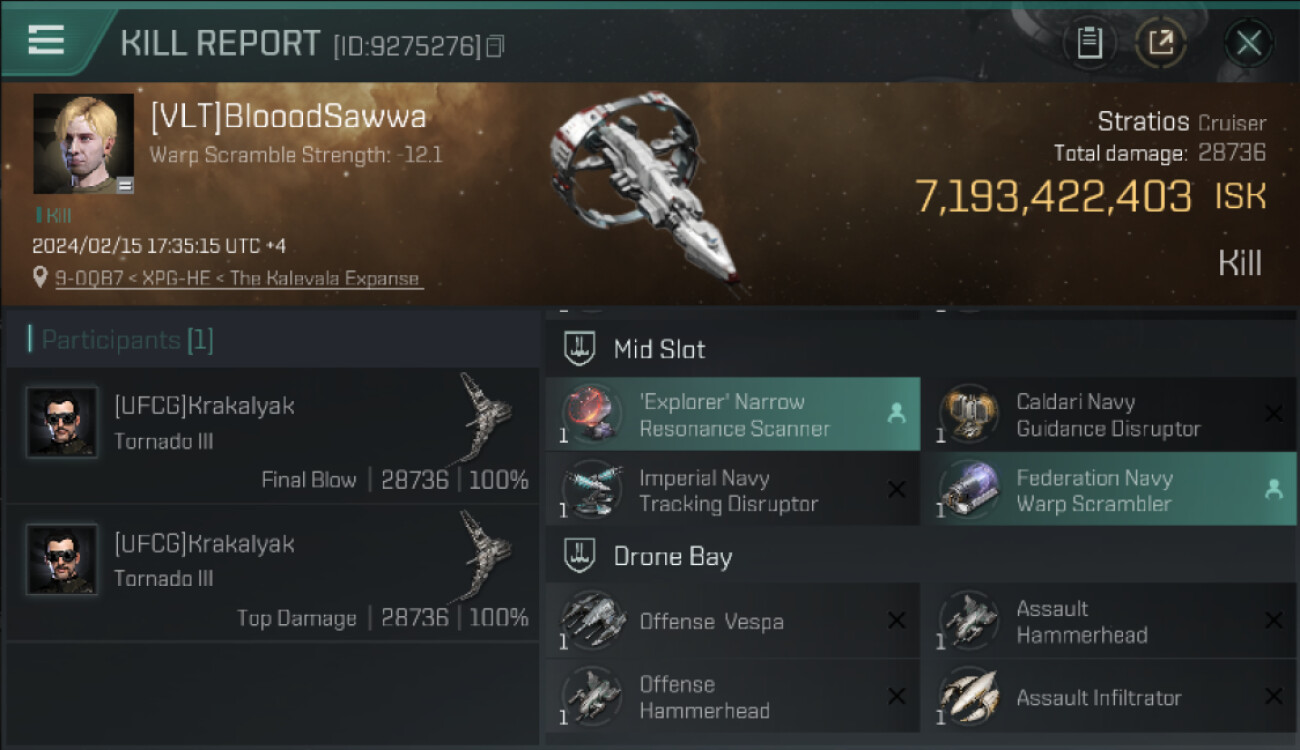Select 'Explorer' Narrow Resonance Scanner module
Screen dimensions: 1300x750
pos(733,415)
